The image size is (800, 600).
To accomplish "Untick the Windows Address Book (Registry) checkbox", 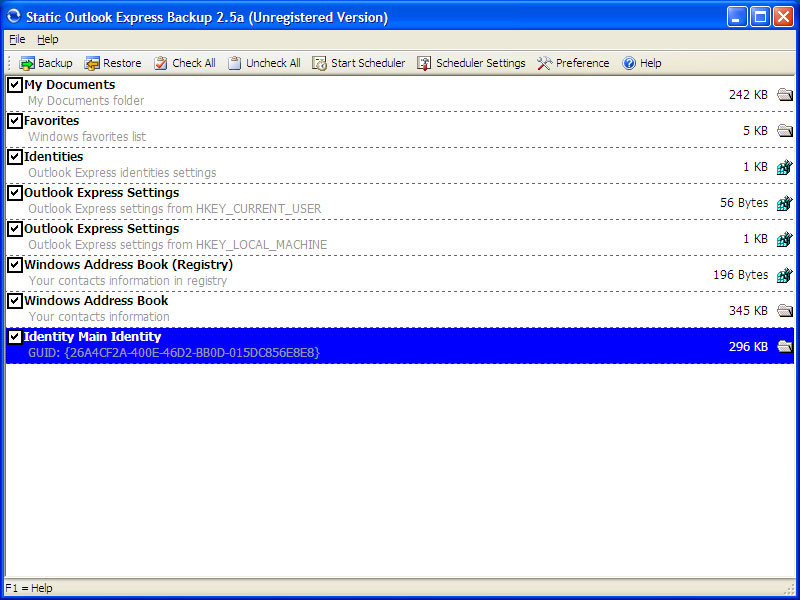I will pos(15,265).
